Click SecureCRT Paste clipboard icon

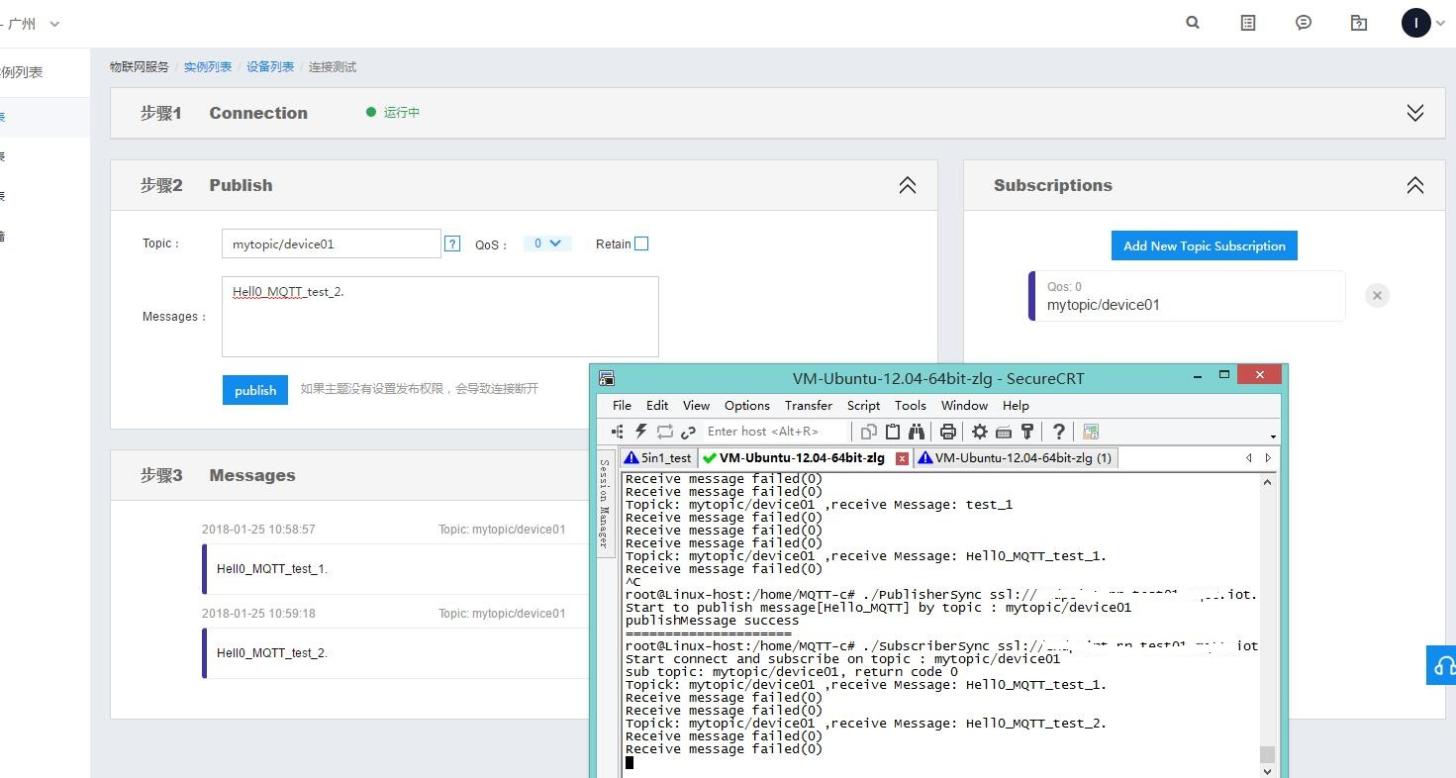click(892, 431)
